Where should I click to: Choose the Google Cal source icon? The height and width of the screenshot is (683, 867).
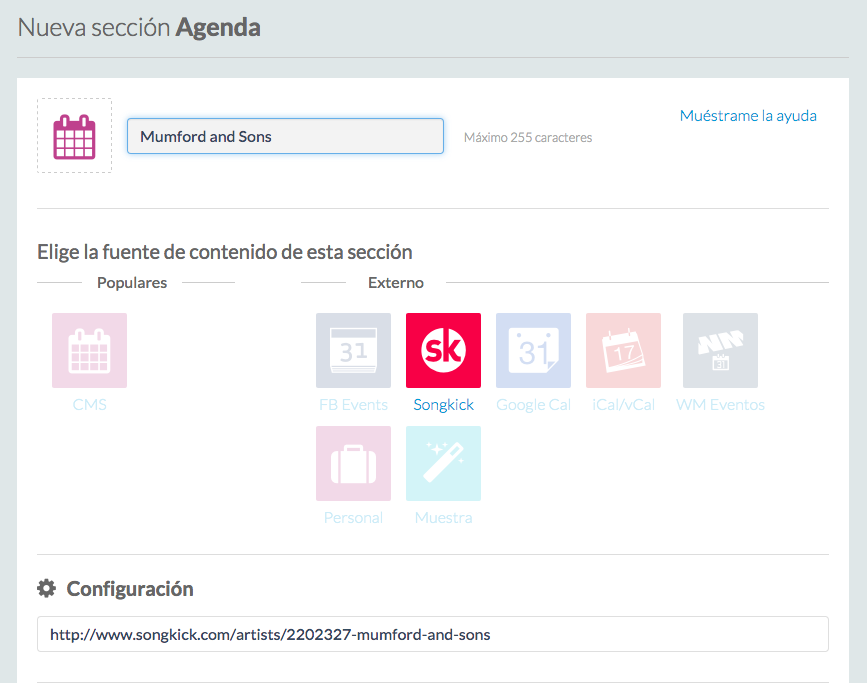point(533,350)
